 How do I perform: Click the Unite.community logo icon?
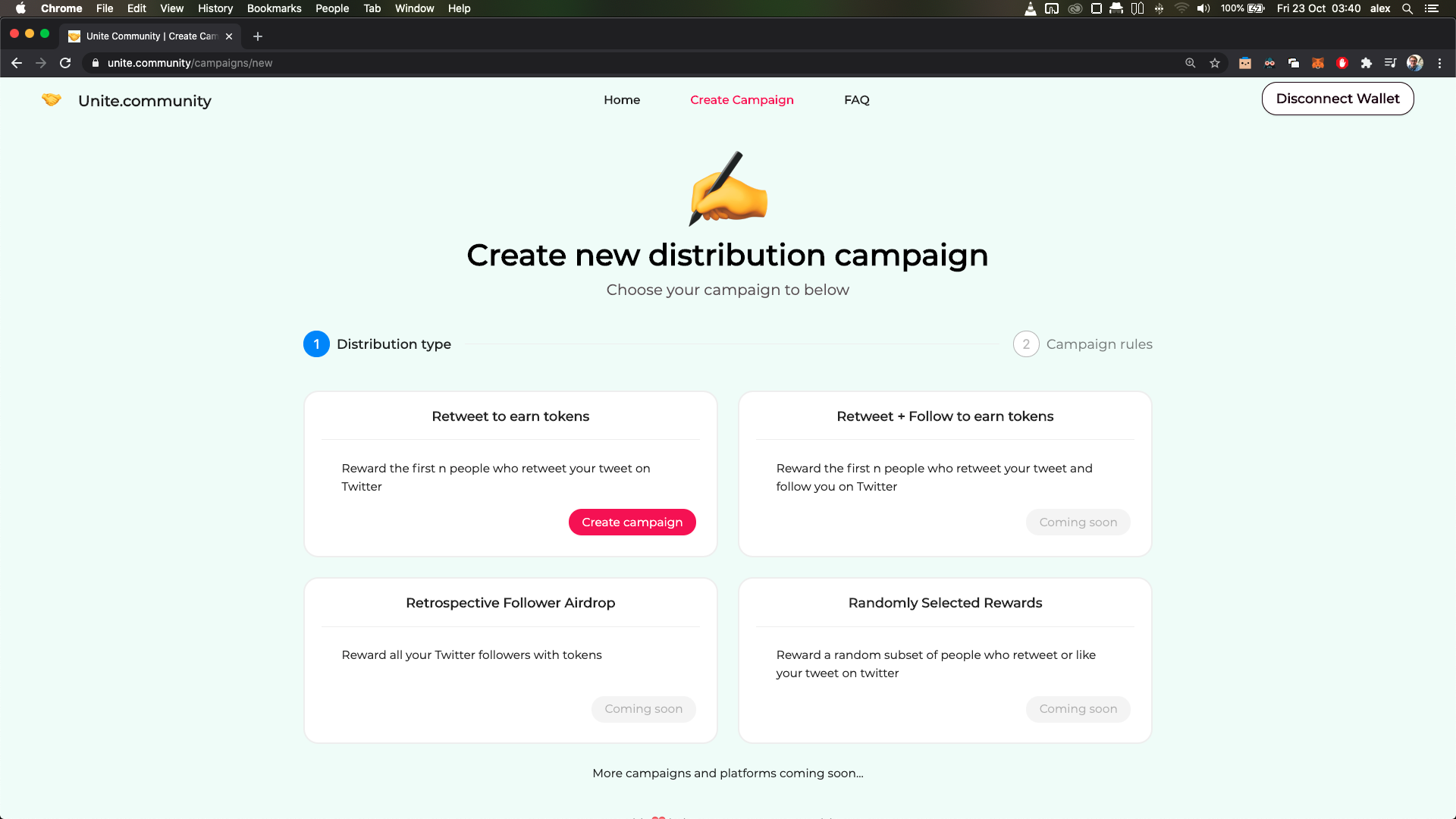(52, 100)
